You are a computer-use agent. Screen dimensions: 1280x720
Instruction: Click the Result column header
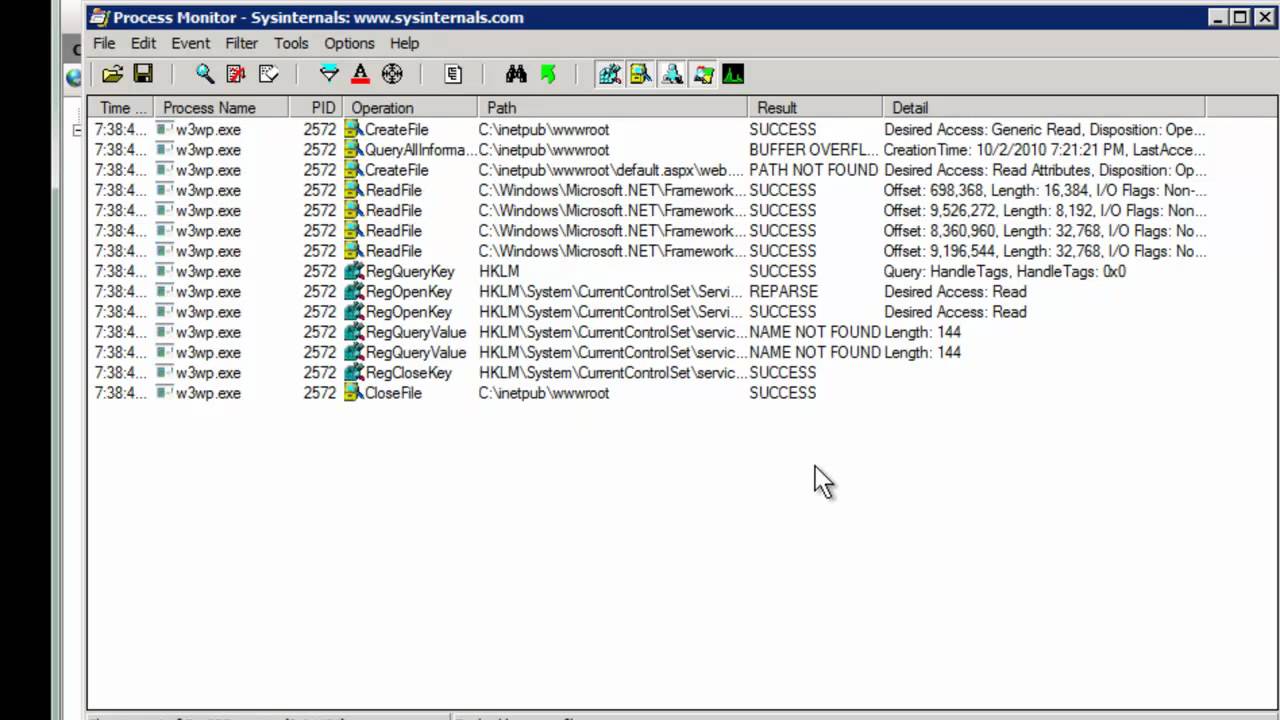pyautogui.click(x=814, y=108)
